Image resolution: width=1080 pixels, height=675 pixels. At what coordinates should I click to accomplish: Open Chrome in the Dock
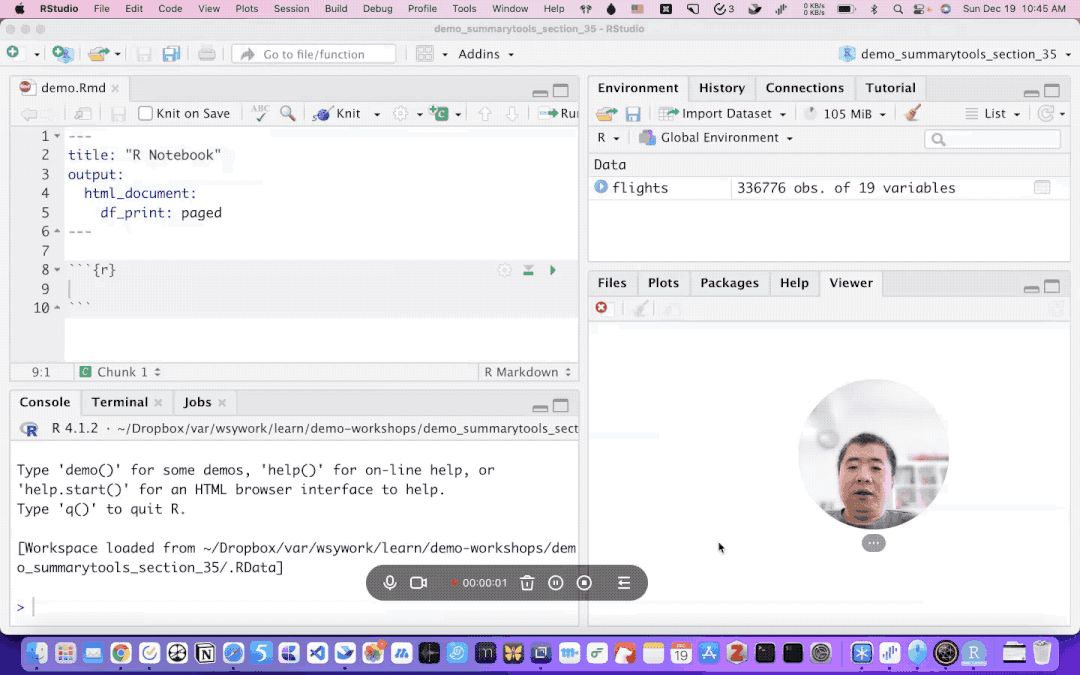coord(121,652)
